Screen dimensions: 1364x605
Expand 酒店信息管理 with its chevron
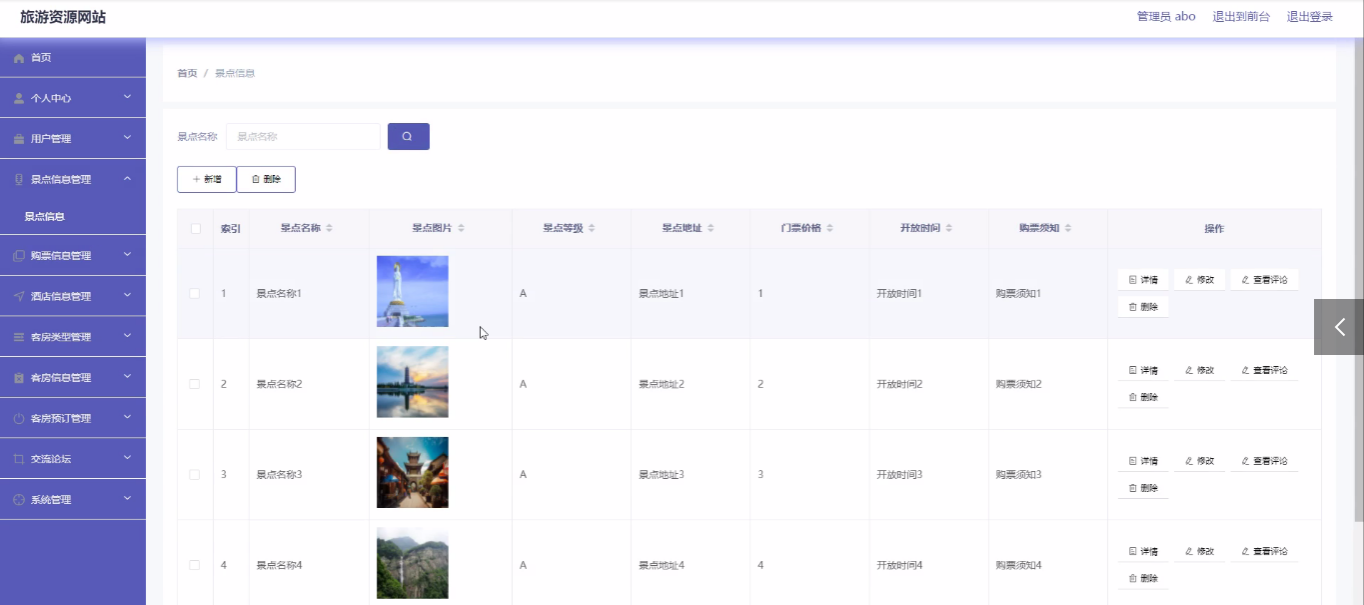click(x=127, y=296)
